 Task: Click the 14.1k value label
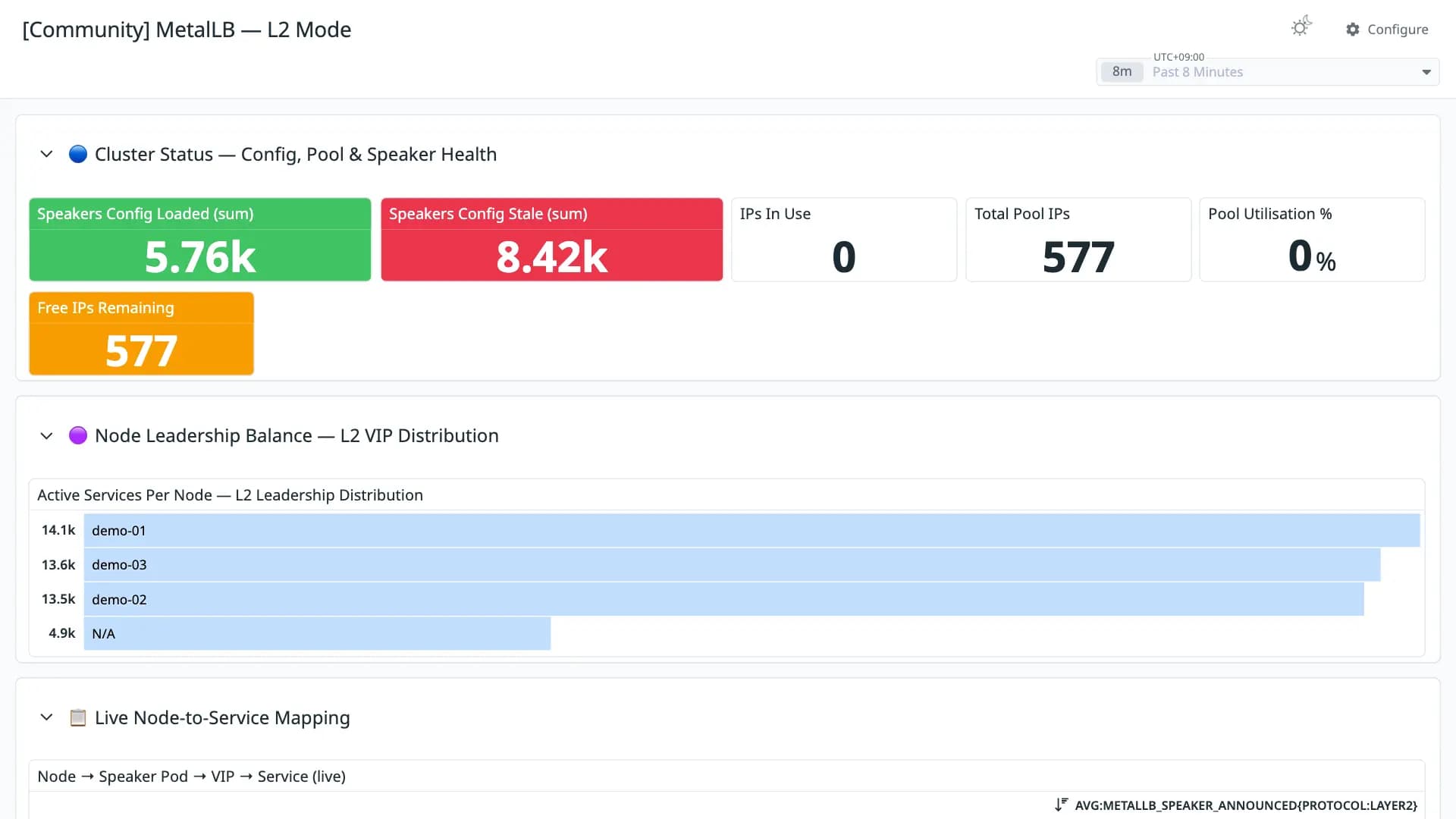(x=58, y=530)
